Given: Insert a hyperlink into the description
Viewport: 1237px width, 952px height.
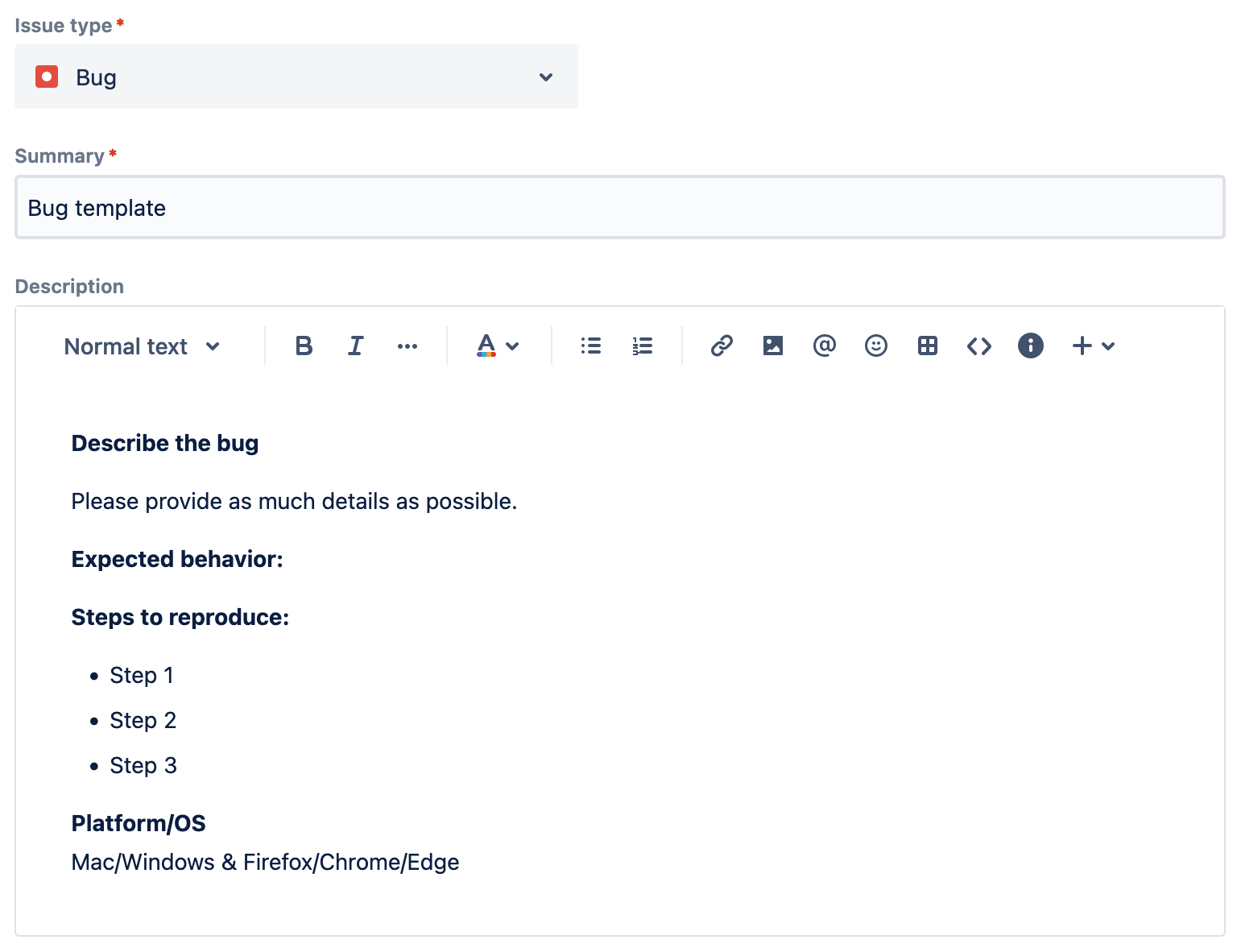Looking at the screenshot, I should 721,346.
